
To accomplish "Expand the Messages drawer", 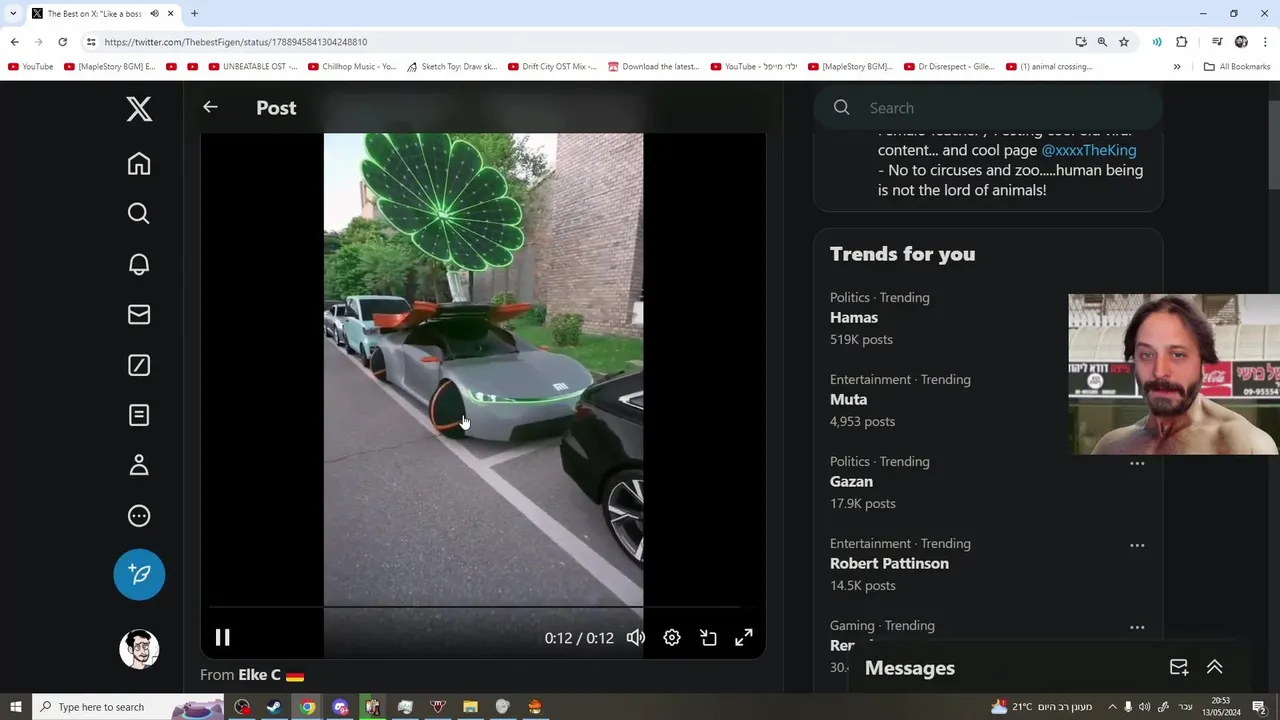I will [1215, 667].
